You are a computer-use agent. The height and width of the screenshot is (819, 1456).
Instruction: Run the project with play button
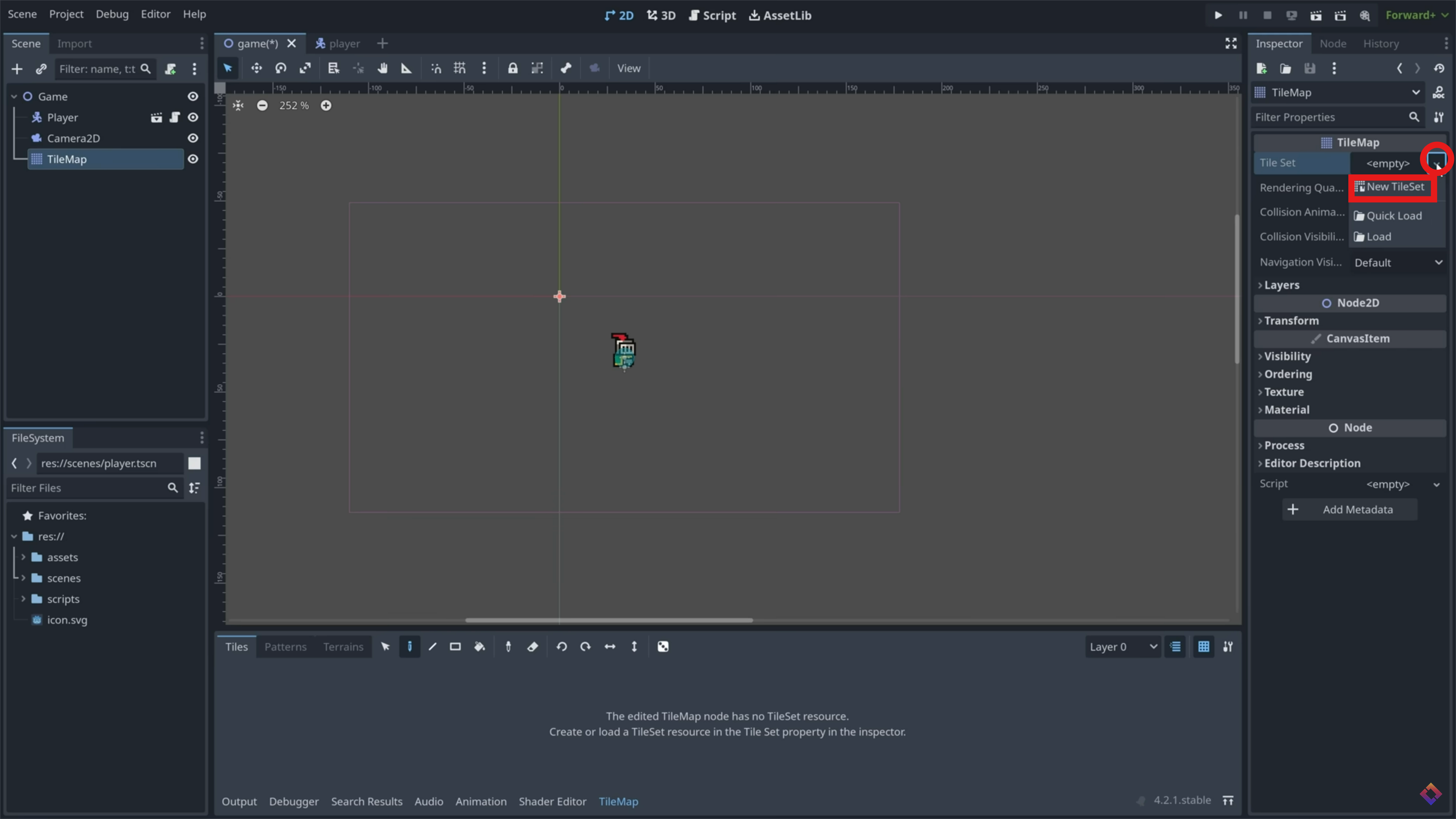(x=1218, y=15)
